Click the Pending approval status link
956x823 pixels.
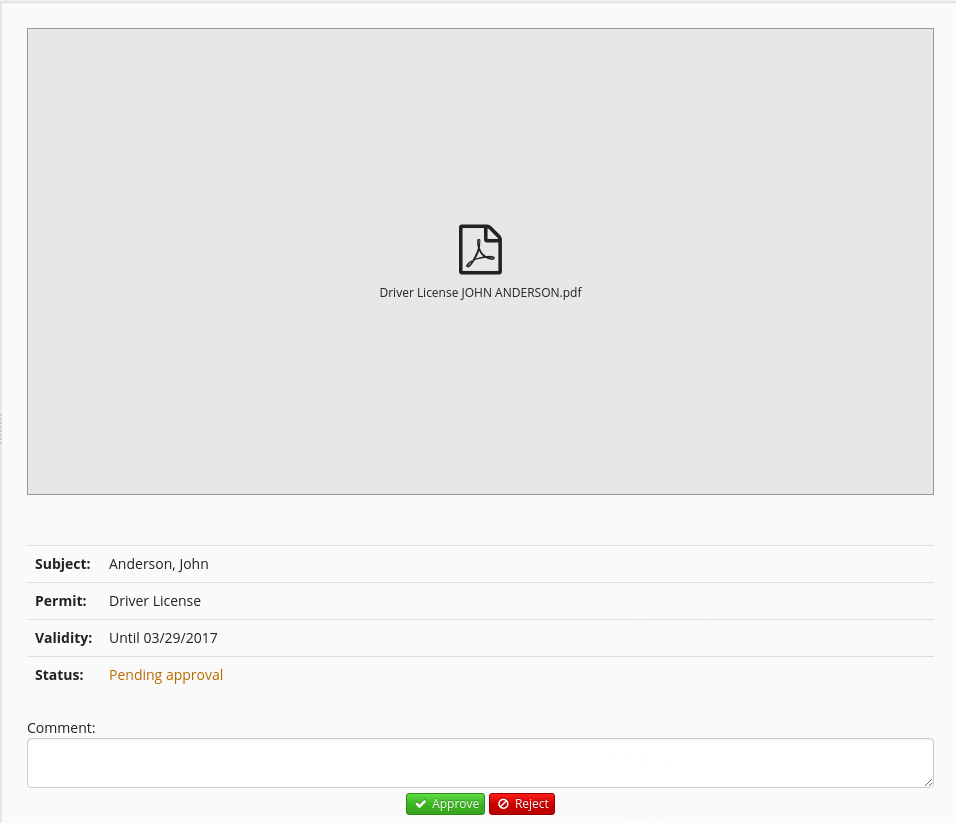pos(166,674)
